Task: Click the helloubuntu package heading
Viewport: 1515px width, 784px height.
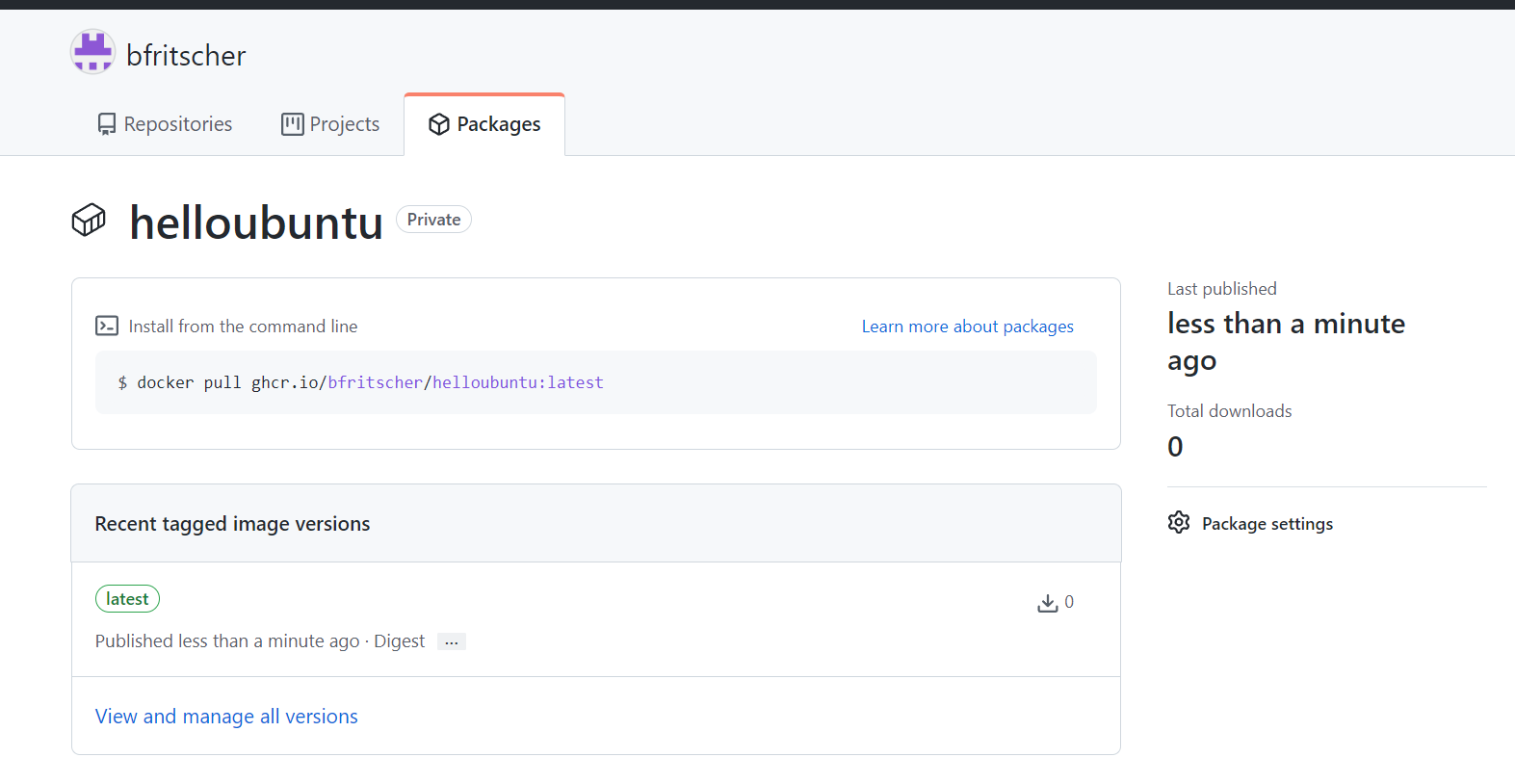Action: point(256,222)
